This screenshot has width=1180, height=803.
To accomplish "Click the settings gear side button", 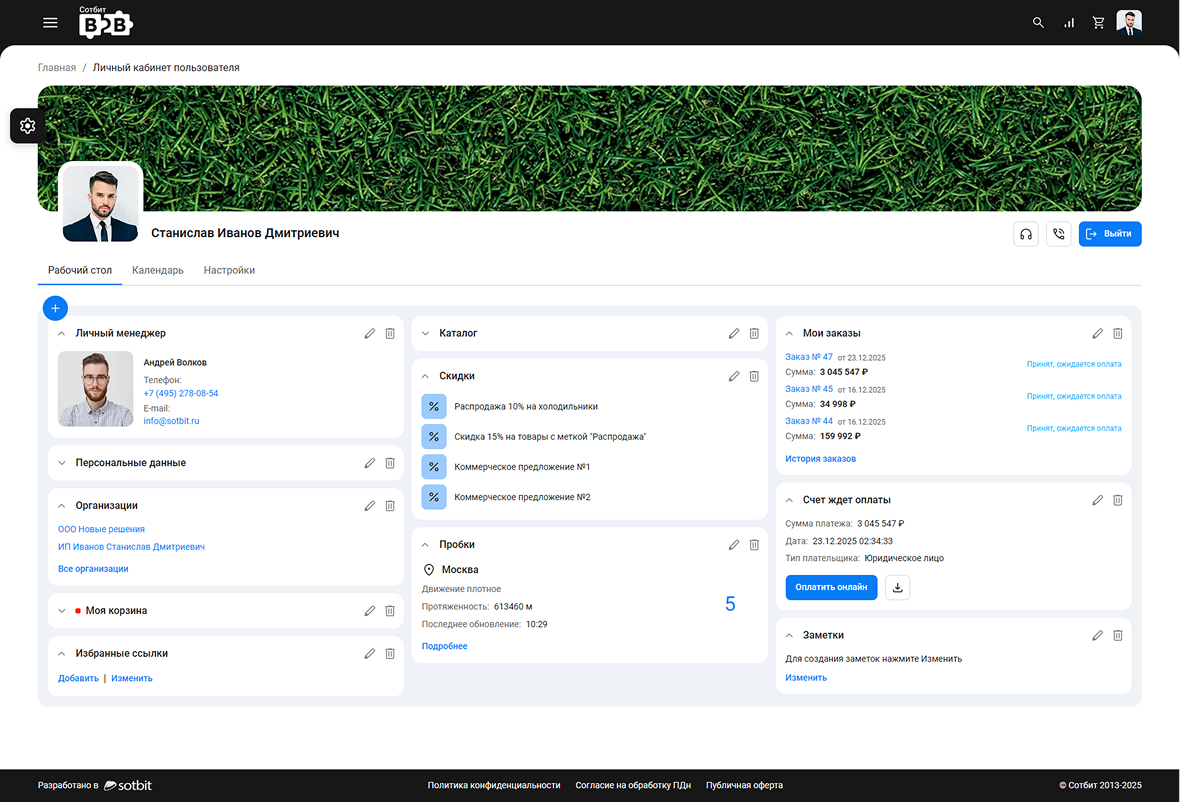I will click(x=27, y=126).
